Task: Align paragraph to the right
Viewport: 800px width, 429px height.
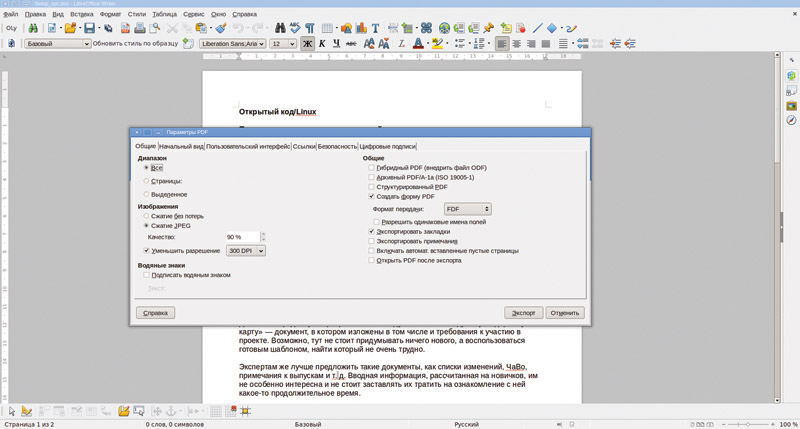Action: (531, 44)
